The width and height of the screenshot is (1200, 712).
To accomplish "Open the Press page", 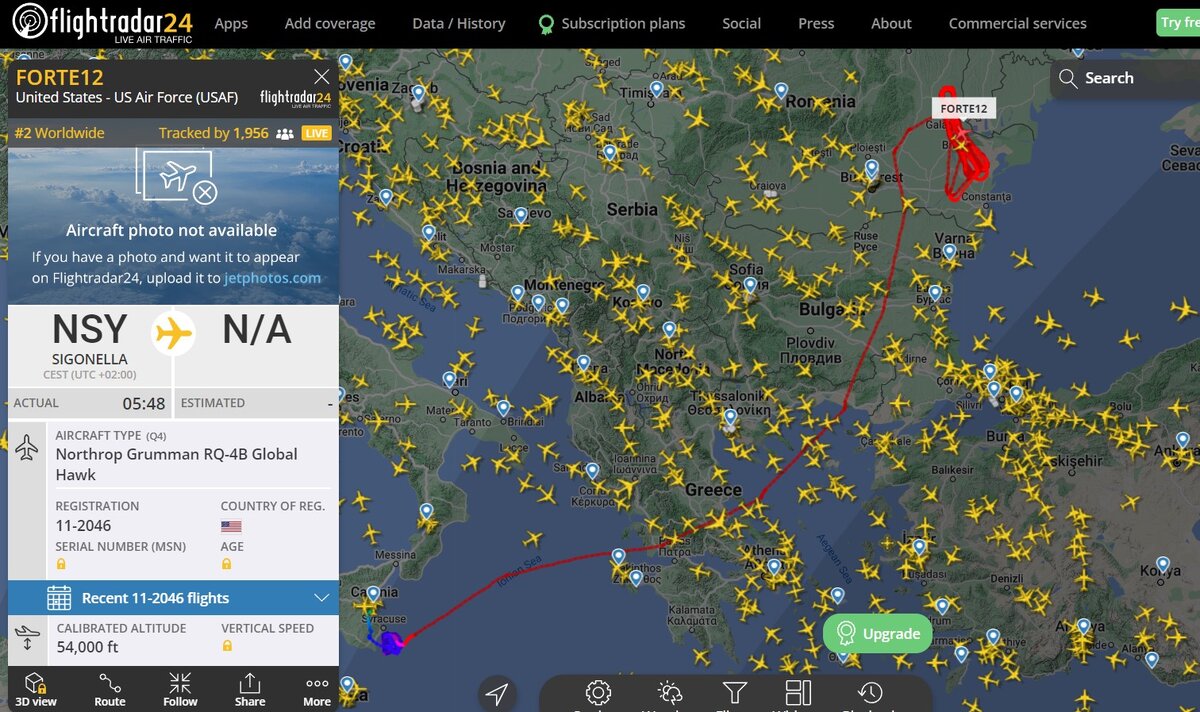I will [816, 23].
